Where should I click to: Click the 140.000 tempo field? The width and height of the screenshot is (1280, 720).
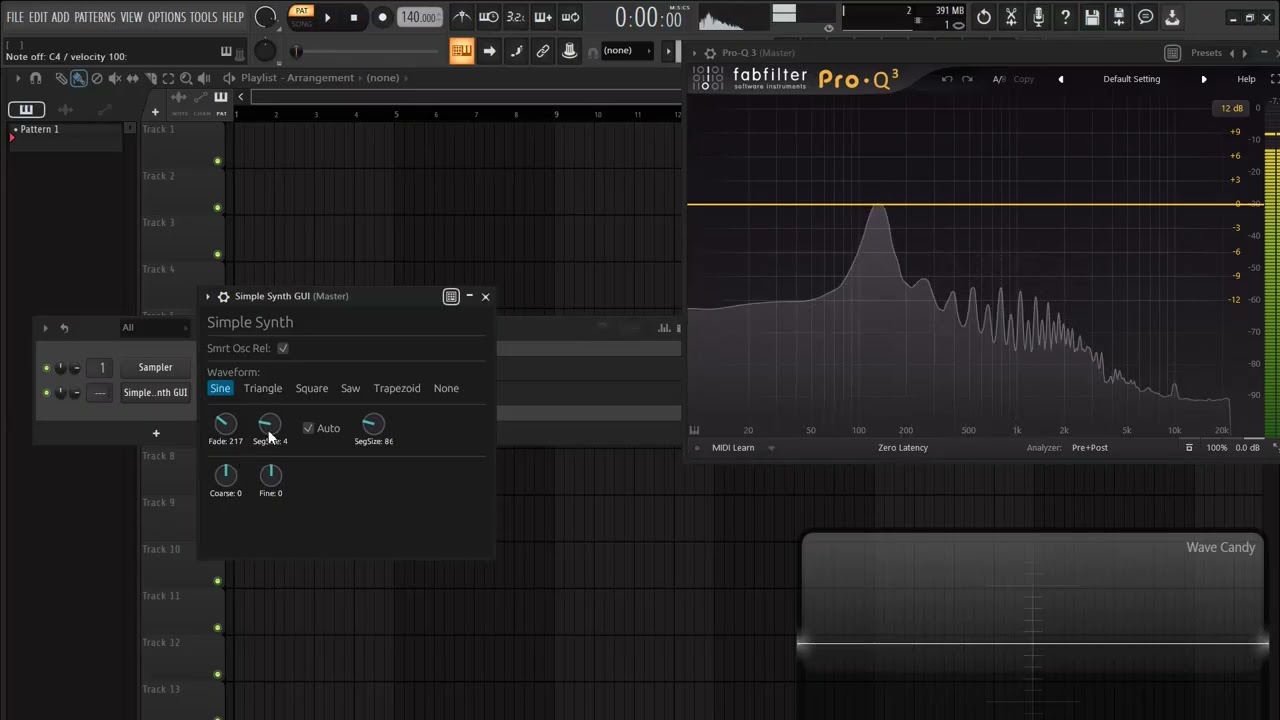pos(419,17)
